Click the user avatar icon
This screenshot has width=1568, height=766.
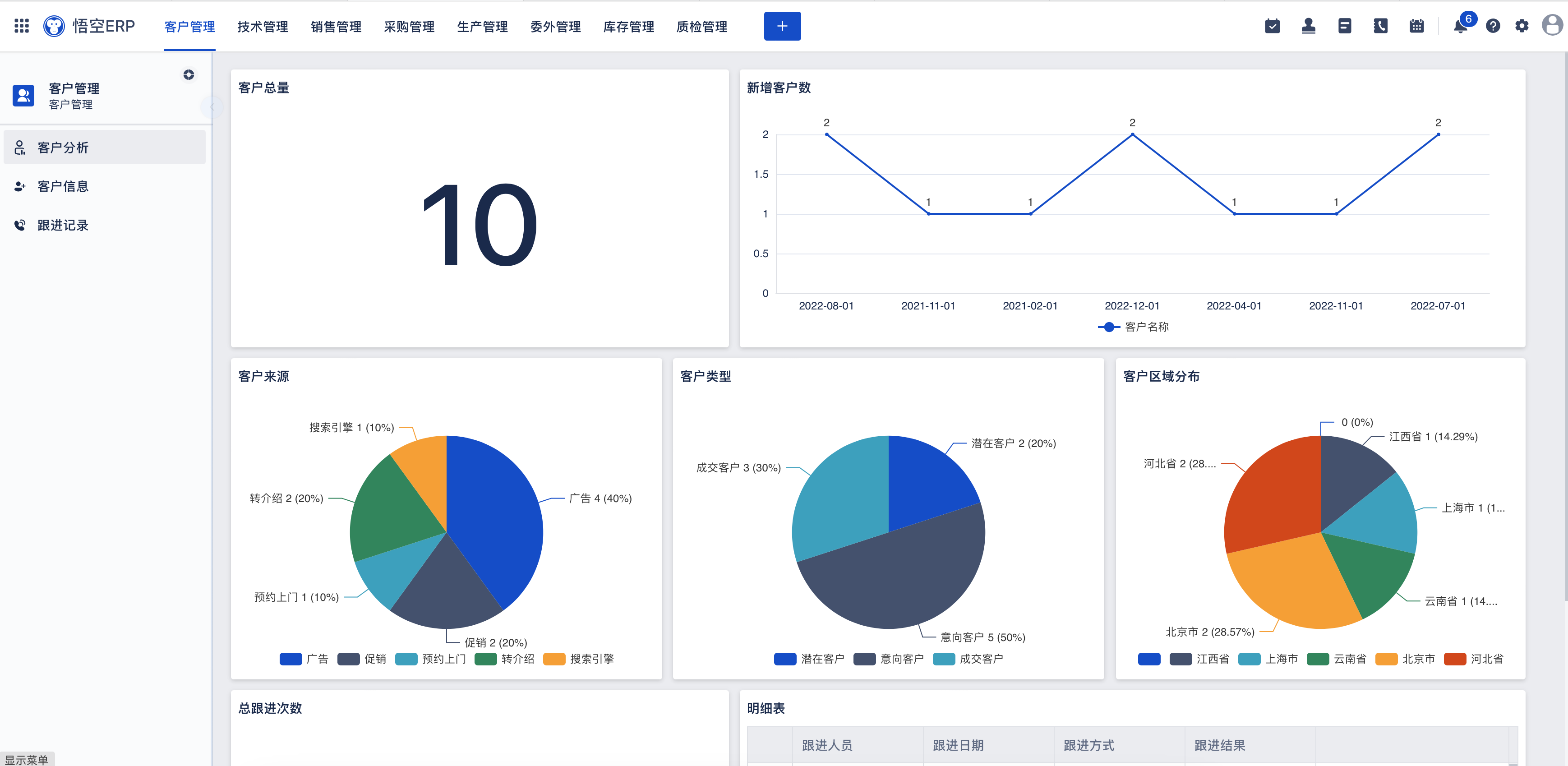pos(1552,26)
